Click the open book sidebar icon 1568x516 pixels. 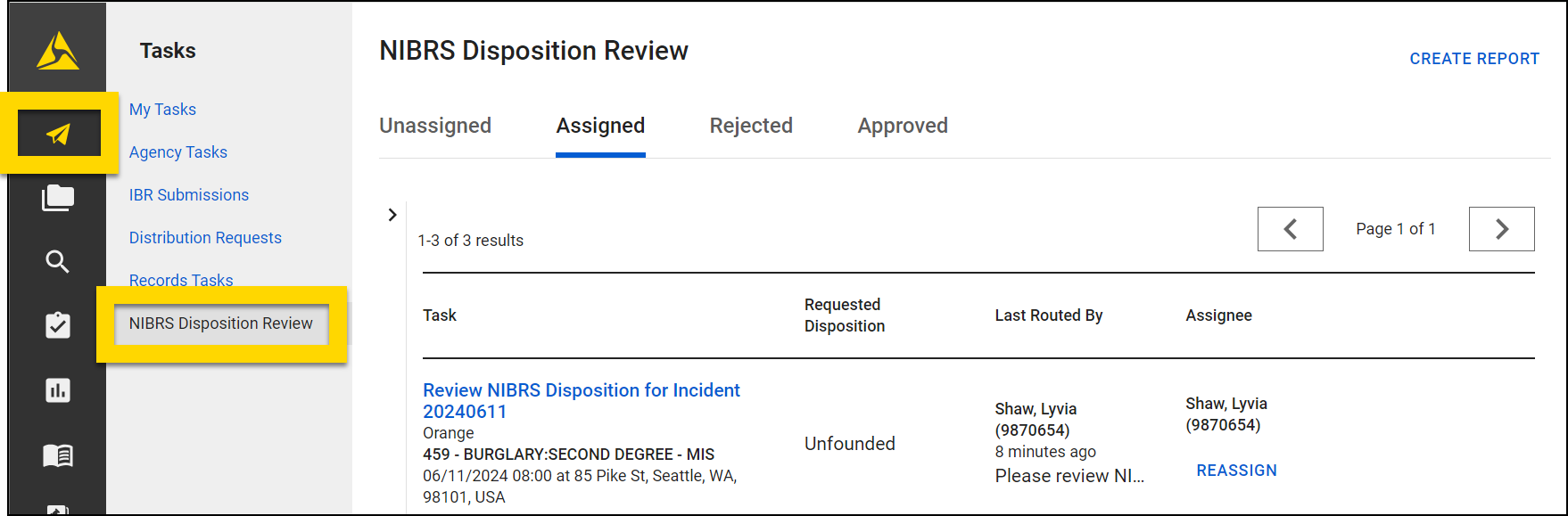(58, 455)
